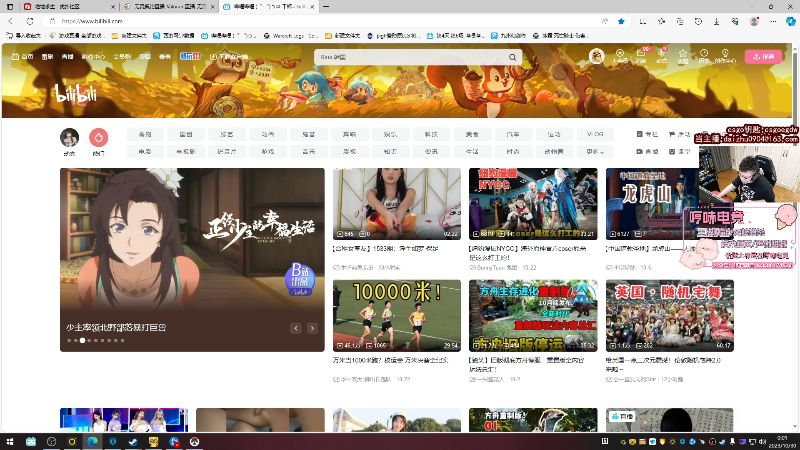800x450 pixels.
Task: Select the 国创 category button
Action: tap(186, 134)
